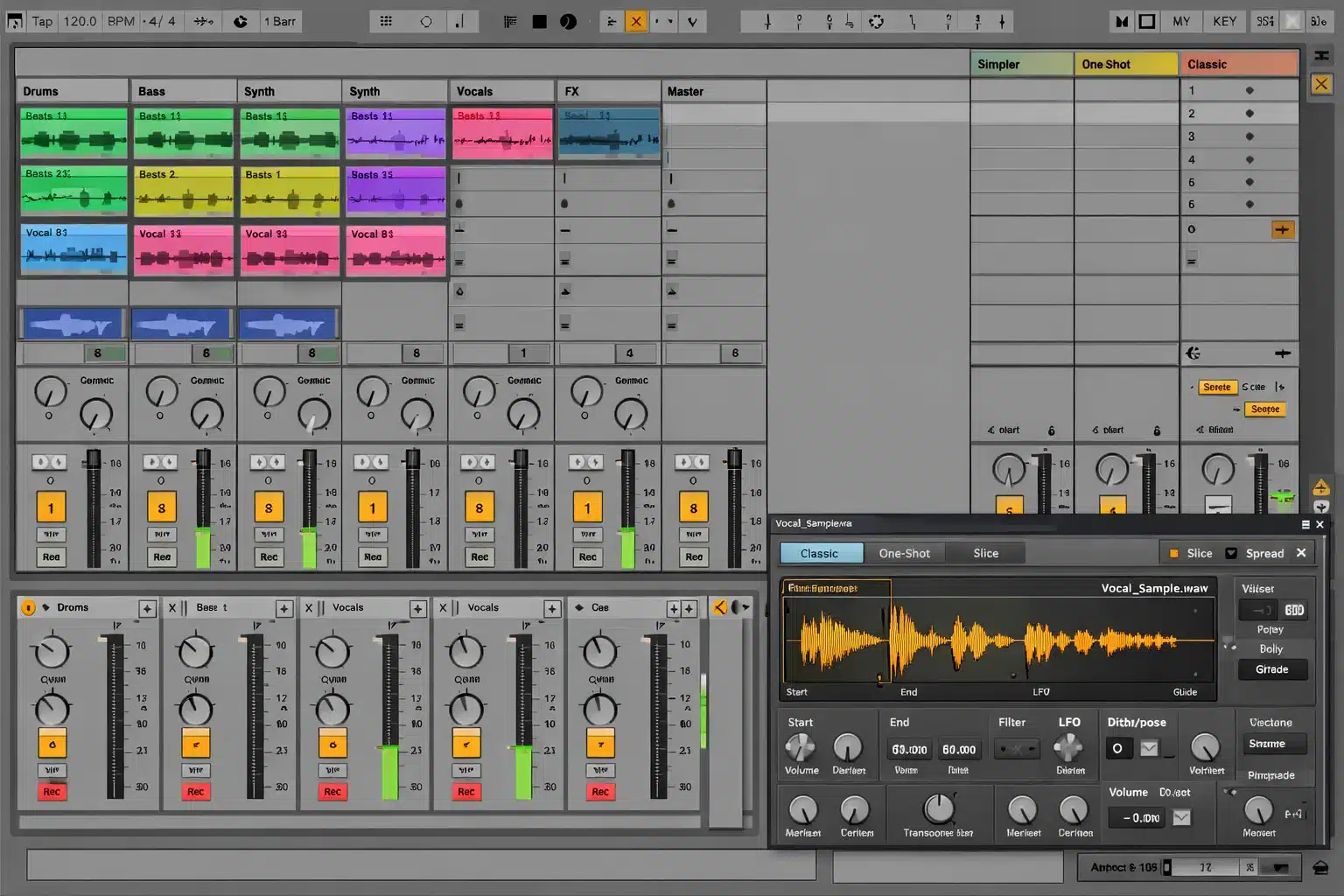
Task: Arm the Drums track with its Rec button
Action: click(x=51, y=556)
